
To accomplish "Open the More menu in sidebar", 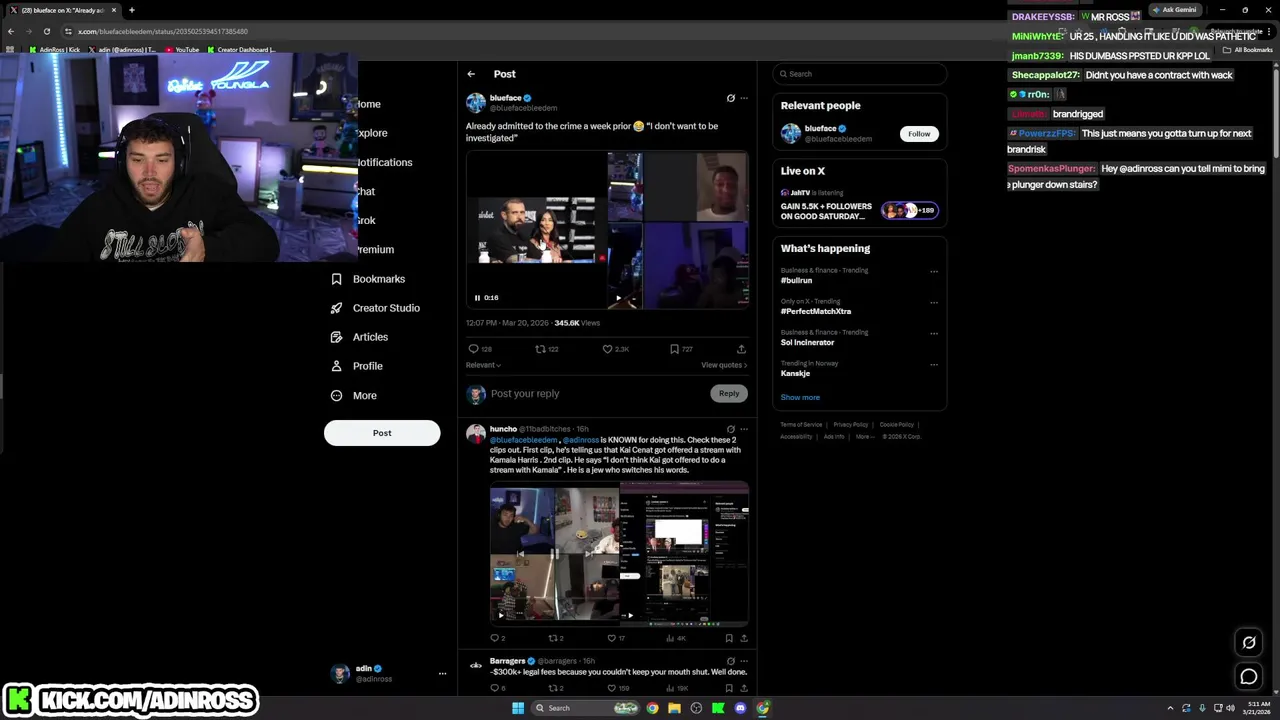I will (354, 395).
